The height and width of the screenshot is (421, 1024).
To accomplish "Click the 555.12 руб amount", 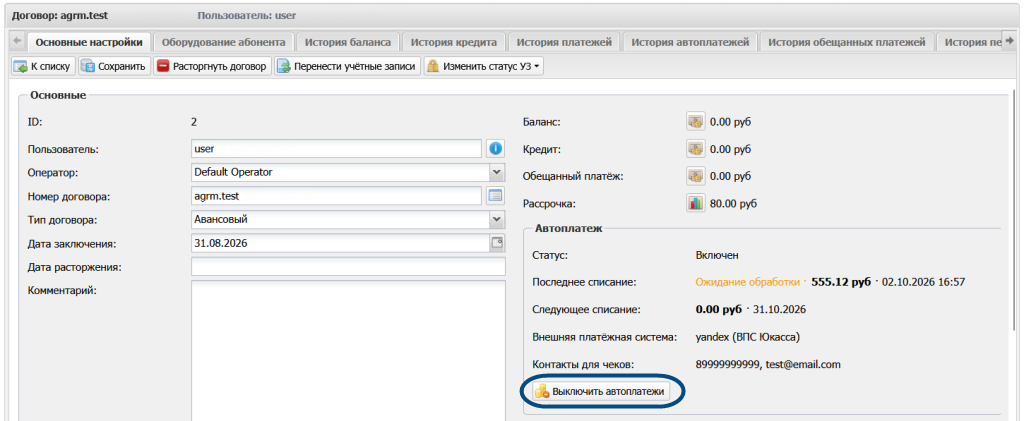I will (841, 282).
